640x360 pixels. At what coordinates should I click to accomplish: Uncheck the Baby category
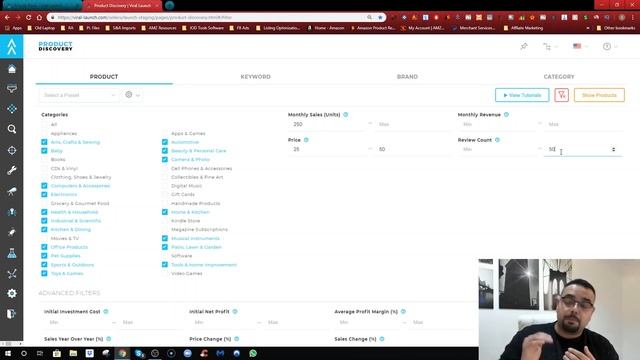[44, 151]
